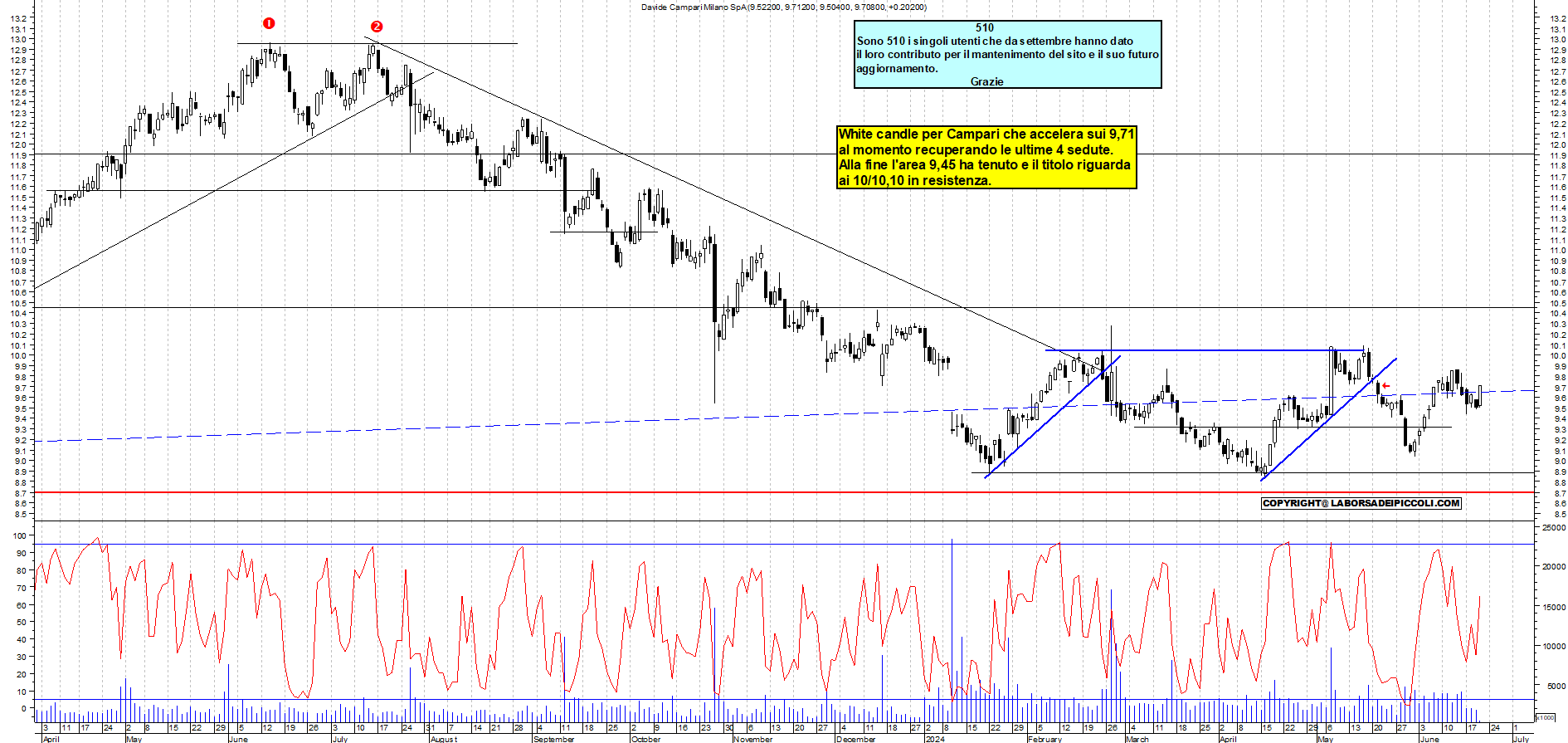Click the 'Grazie' text in the cyan box
Image resolution: width=1568 pixels, height=743 pixels.
point(986,81)
